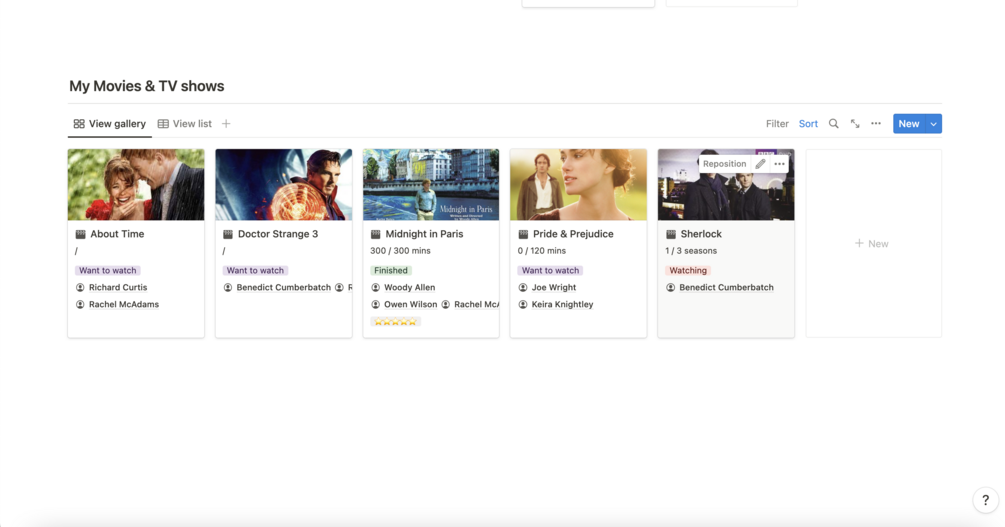Screen dimensions: 1005x527
Task: Add a new view with plus icon
Action: click(226, 124)
